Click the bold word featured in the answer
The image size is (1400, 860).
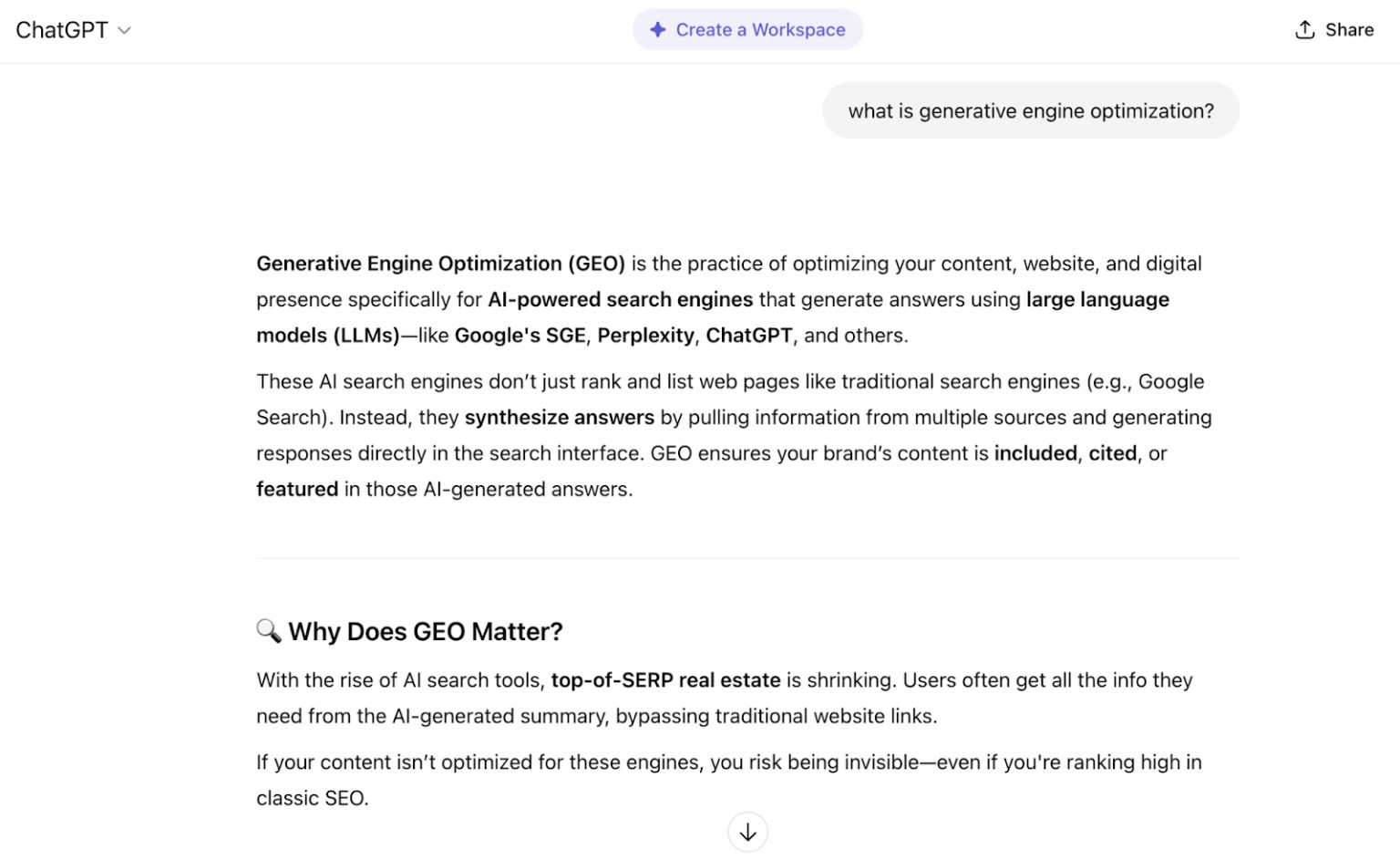point(297,489)
